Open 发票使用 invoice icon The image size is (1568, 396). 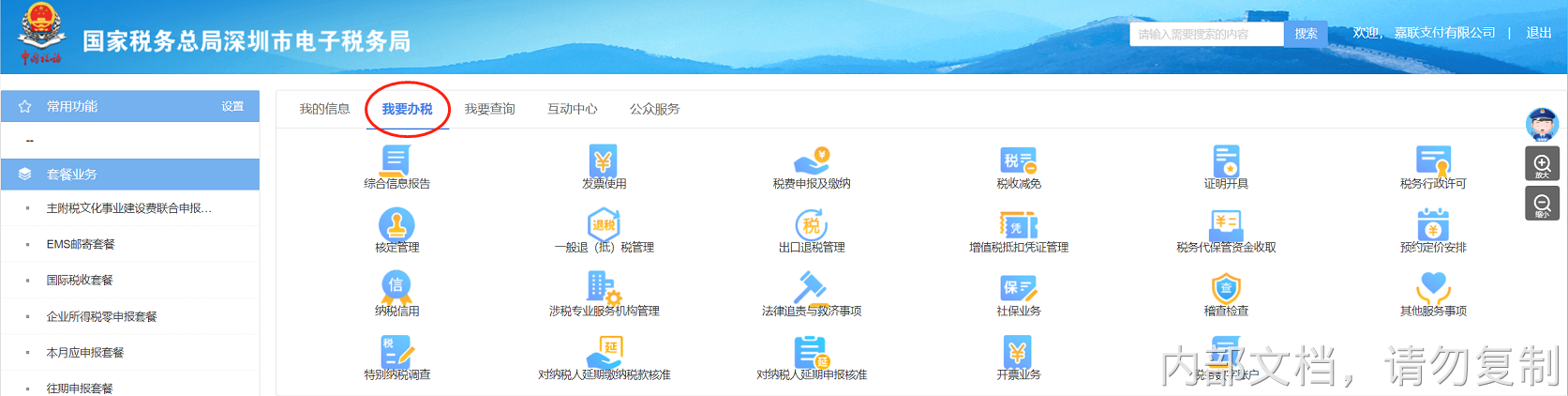[604, 160]
